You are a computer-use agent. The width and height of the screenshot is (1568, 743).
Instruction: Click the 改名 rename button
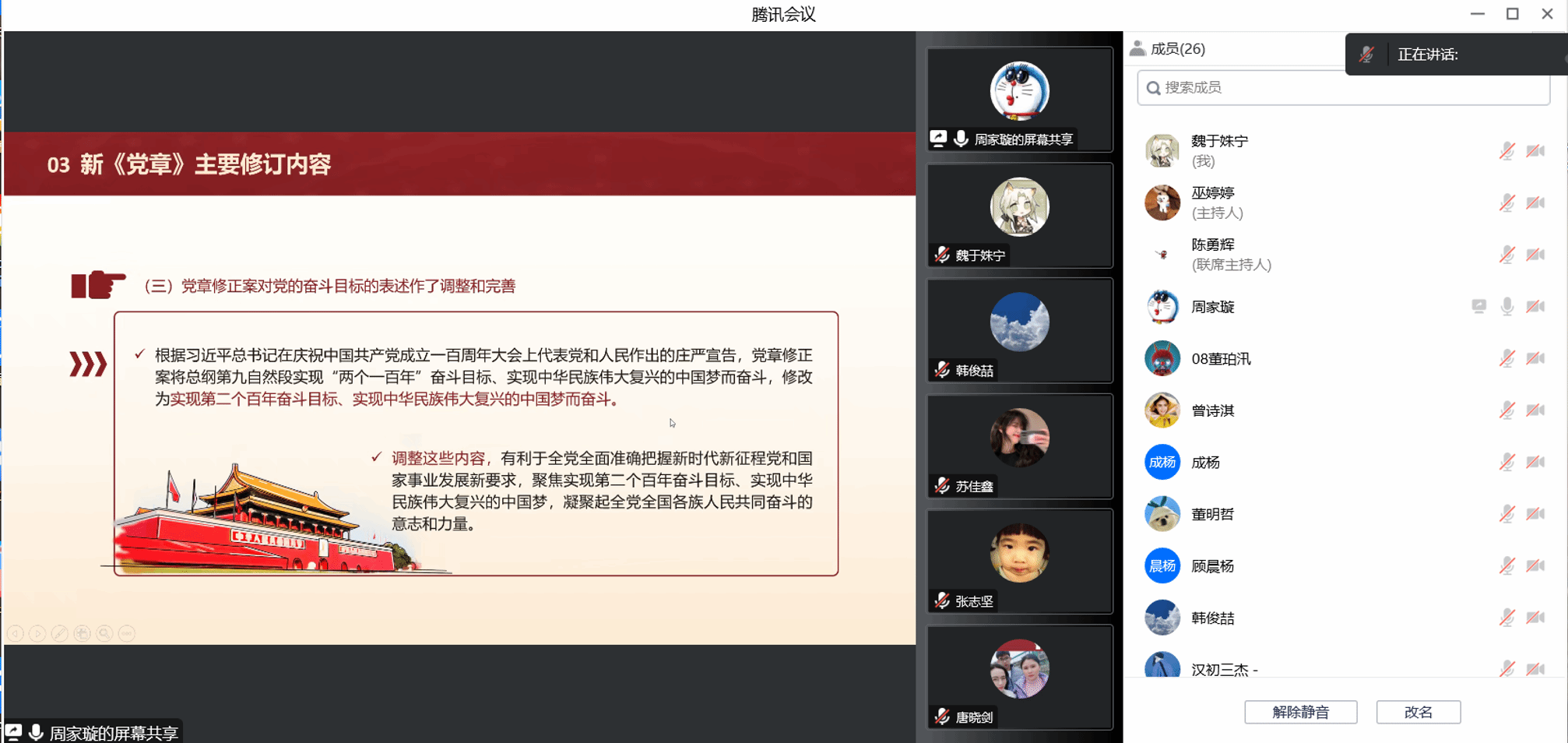(x=1418, y=712)
